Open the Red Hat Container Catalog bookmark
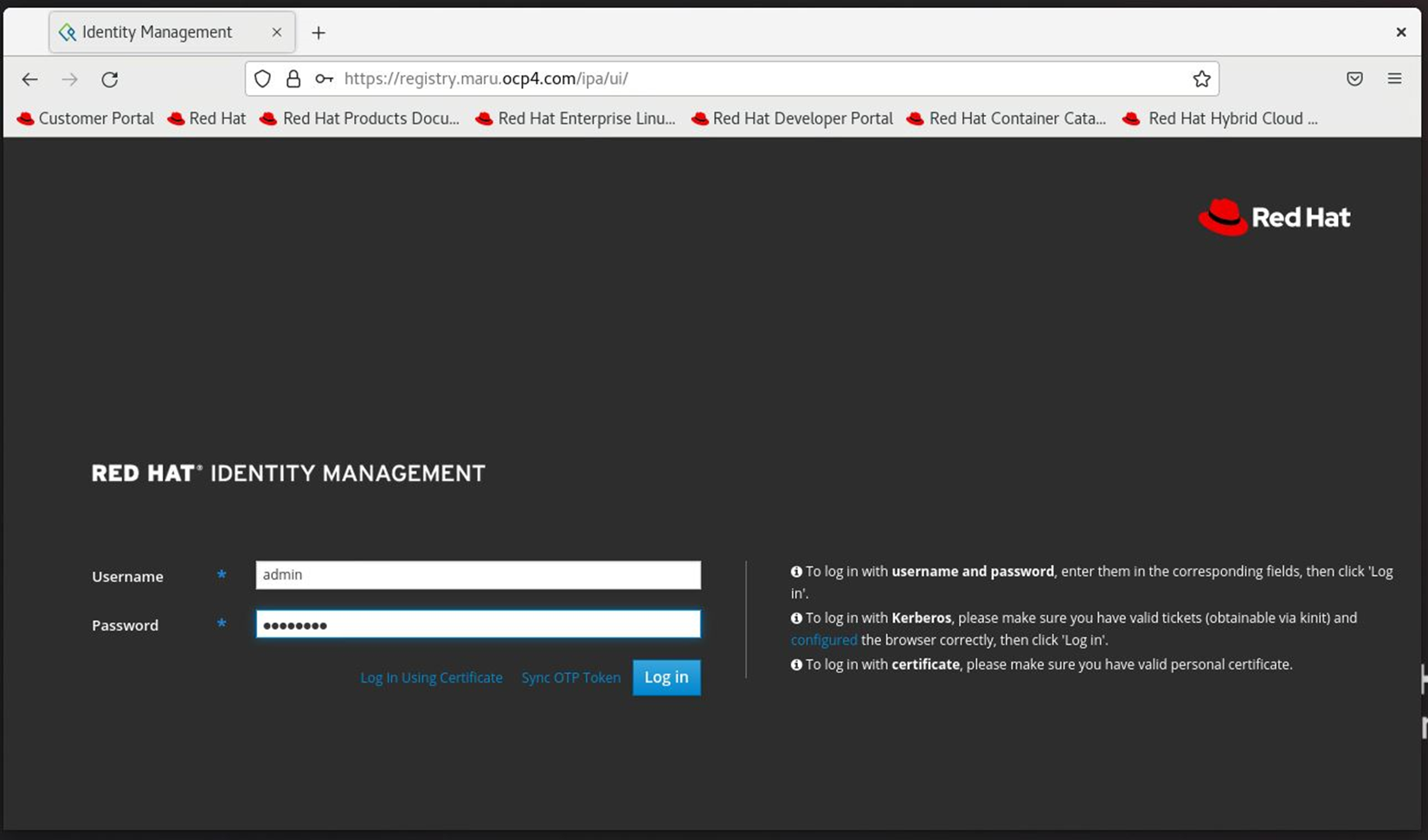Image resolution: width=1428 pixels, height=840 pixels. click(1007, 119)
